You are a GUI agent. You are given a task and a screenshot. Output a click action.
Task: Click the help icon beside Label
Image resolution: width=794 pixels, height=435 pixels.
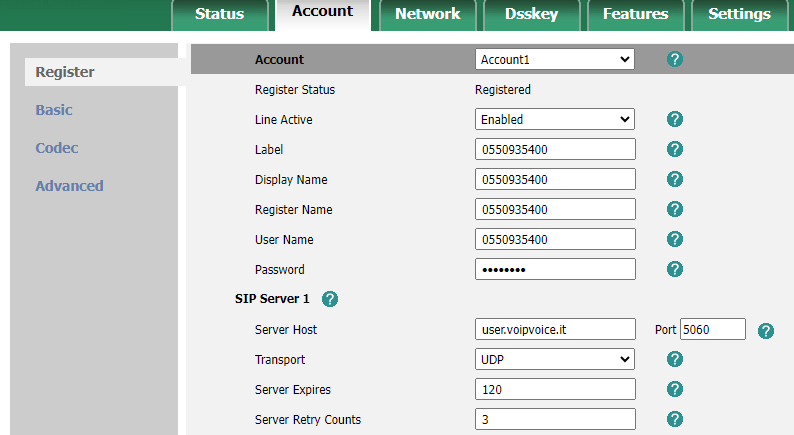(x=674, y=149)
